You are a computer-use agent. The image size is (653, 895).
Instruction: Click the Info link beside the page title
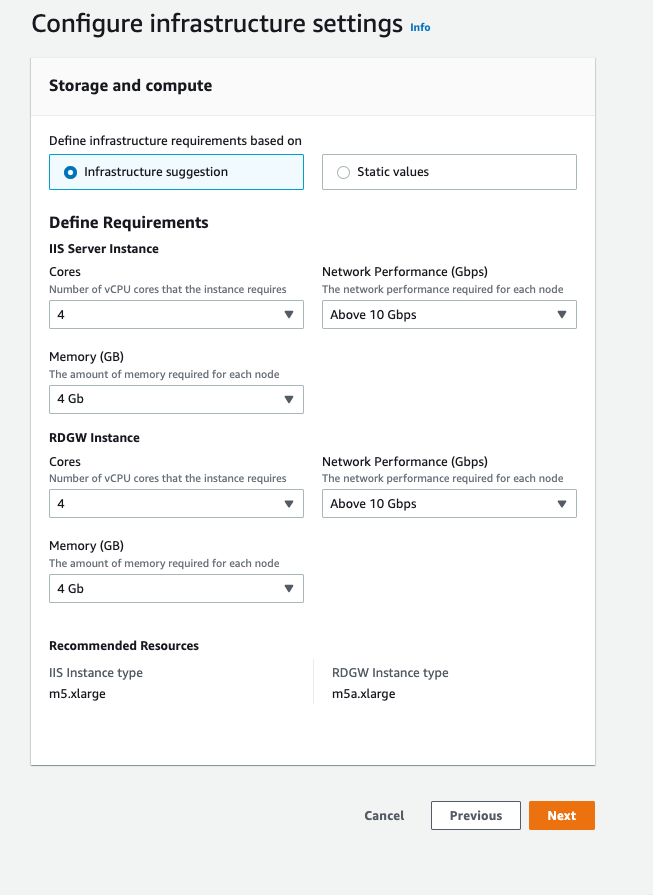tap(420, 27)
